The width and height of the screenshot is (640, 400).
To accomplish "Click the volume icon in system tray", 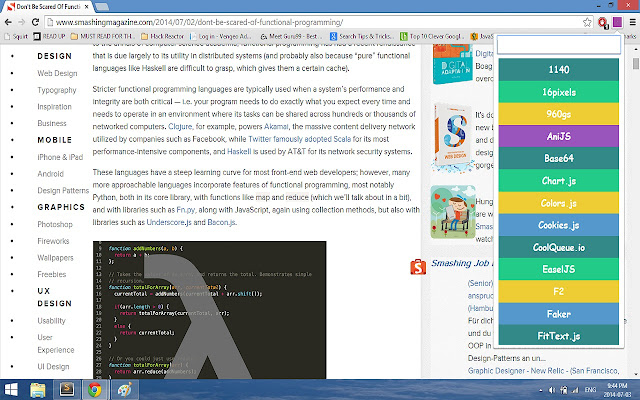I will [x=552, y=390].
